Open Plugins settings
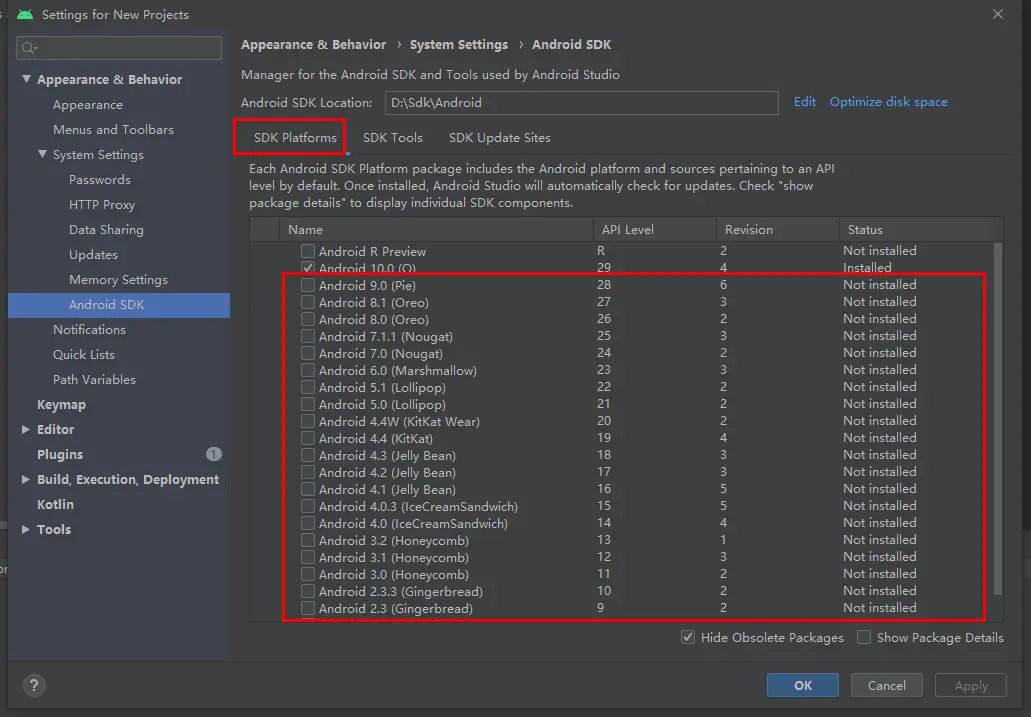 coord(60,455)
